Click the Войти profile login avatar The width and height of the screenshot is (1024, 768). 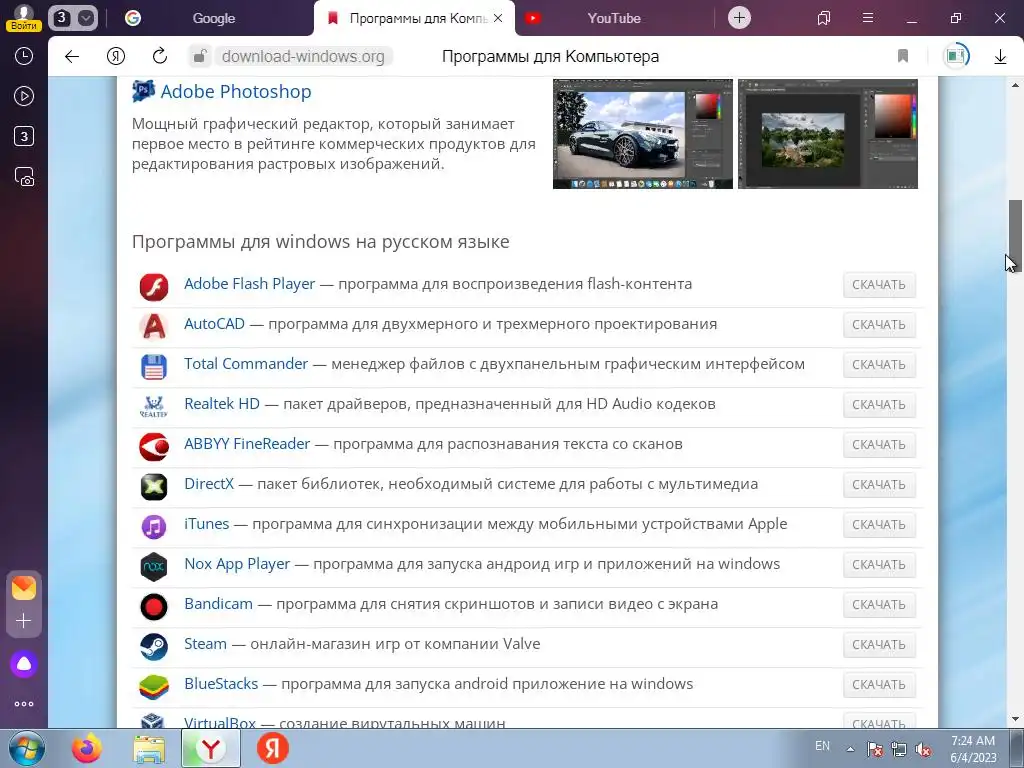[24, 18]
